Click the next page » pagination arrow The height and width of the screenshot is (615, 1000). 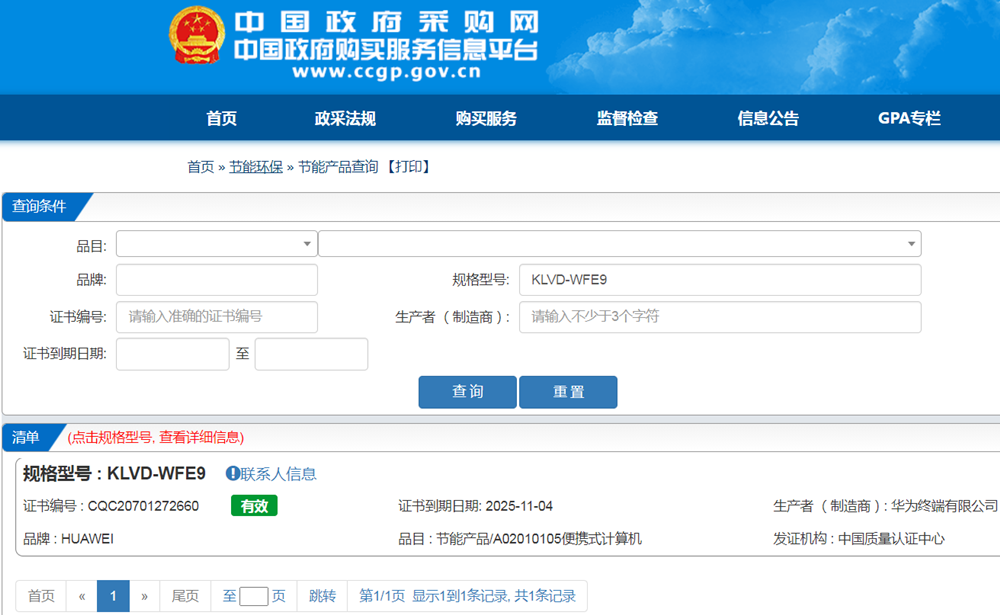click(144, 596)
